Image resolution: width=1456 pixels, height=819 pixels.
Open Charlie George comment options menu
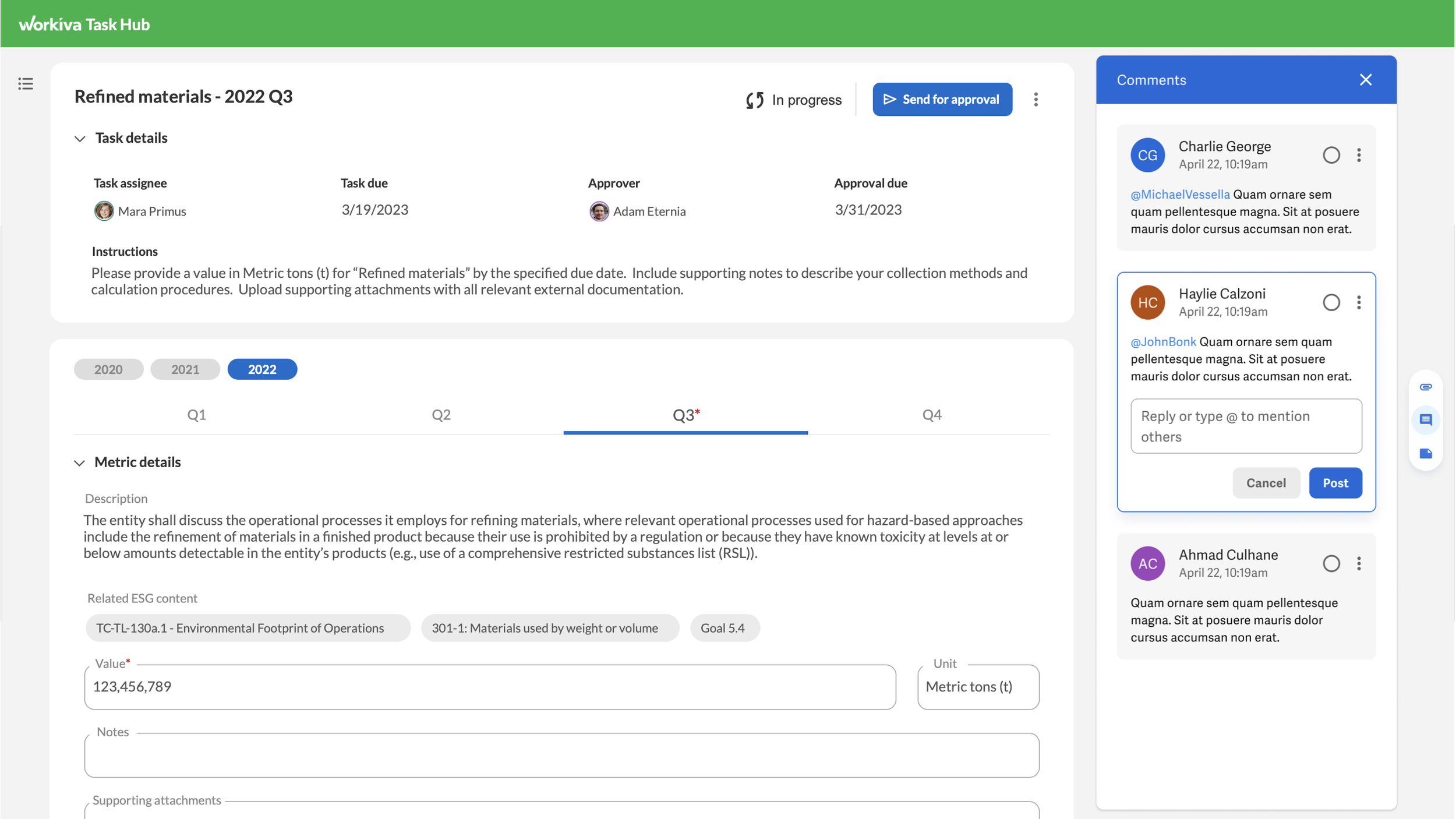tap(1359, 155)
